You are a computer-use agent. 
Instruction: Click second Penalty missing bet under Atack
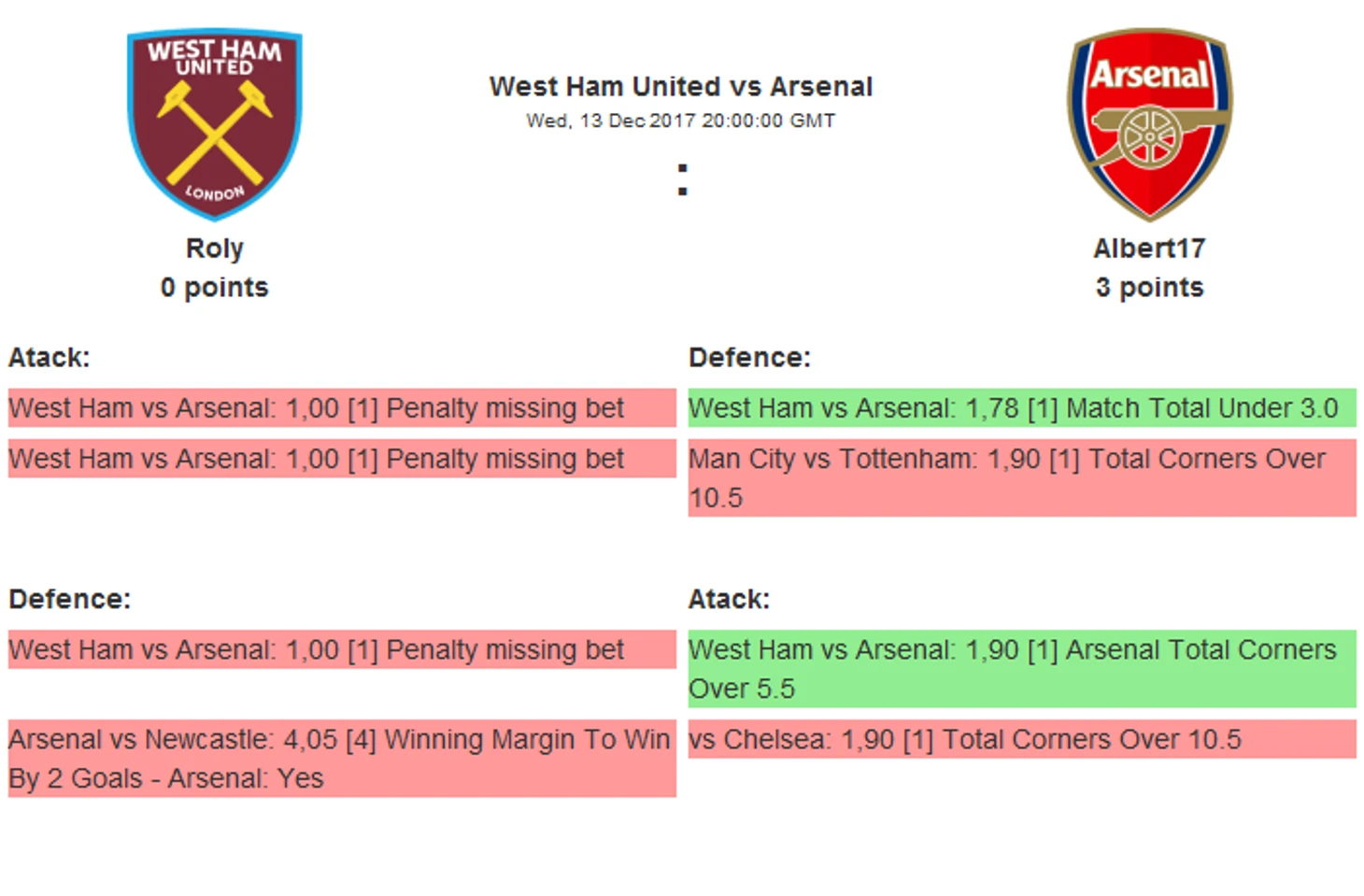[x=342, y=459]
